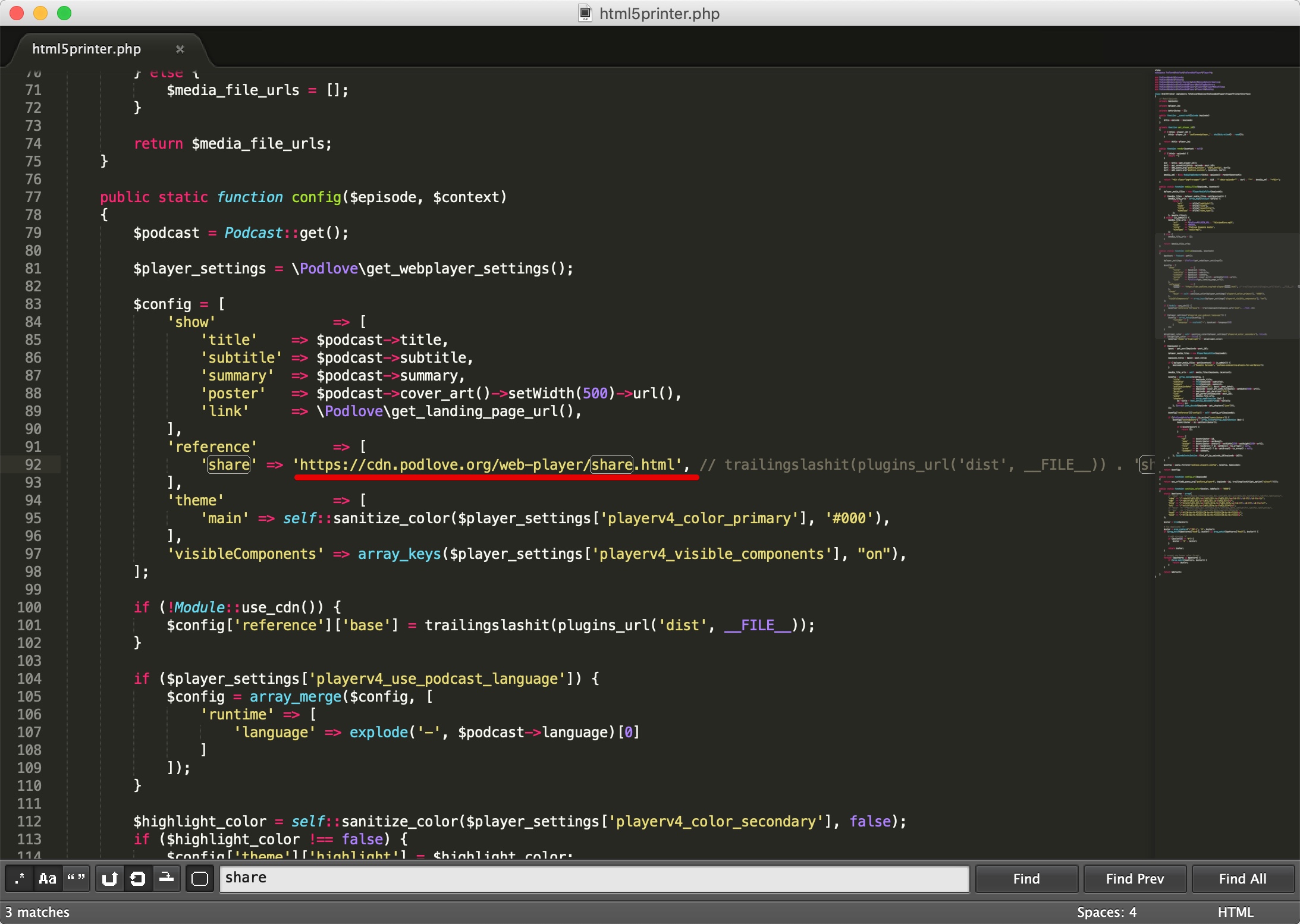Click 'setWidth' call on line 88
This screenshot has height=924, width=1300.
pos(541,393)
